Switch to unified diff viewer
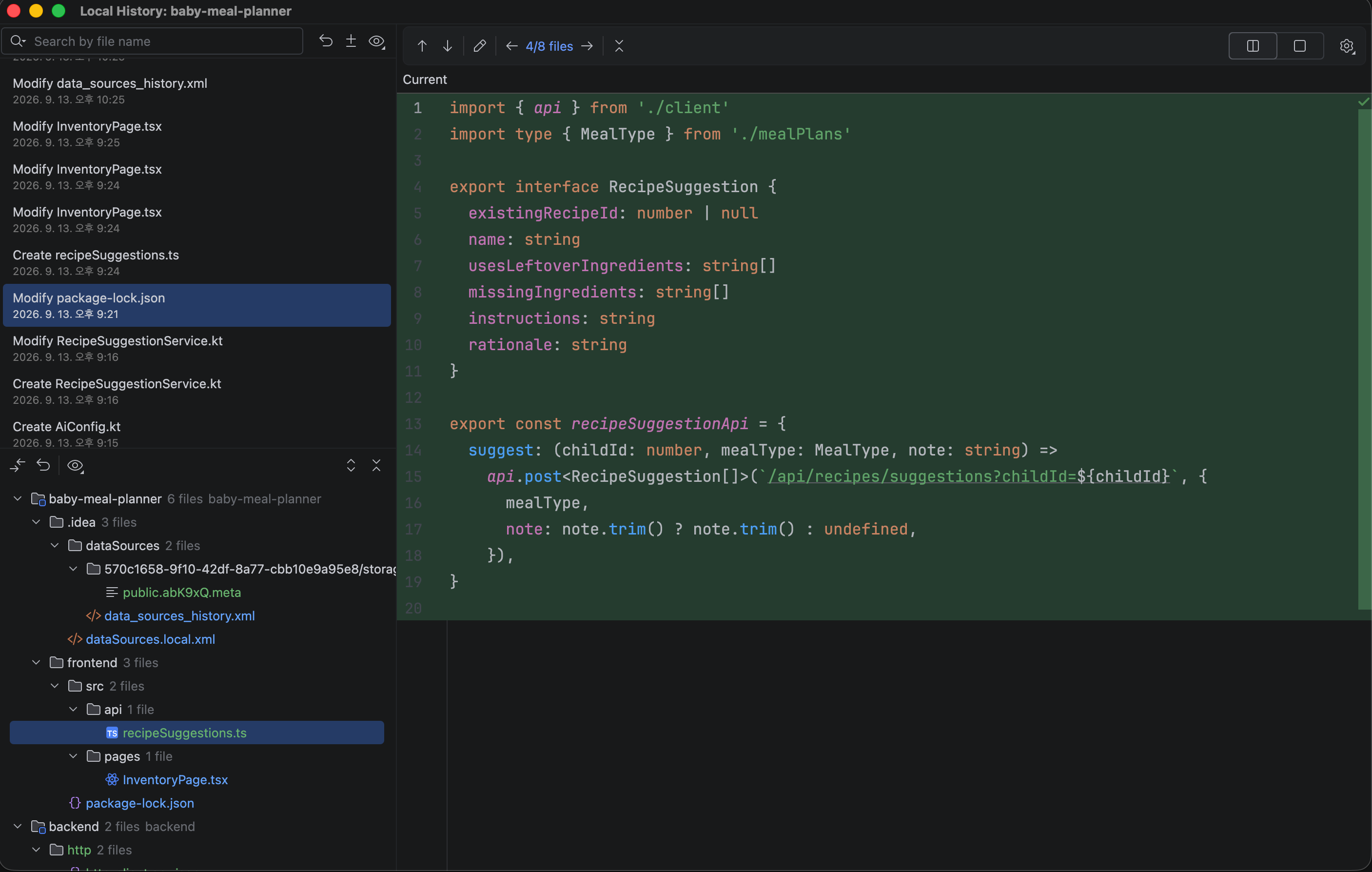The height and width of the screenshot is (872, 1372). point(1300,46)
